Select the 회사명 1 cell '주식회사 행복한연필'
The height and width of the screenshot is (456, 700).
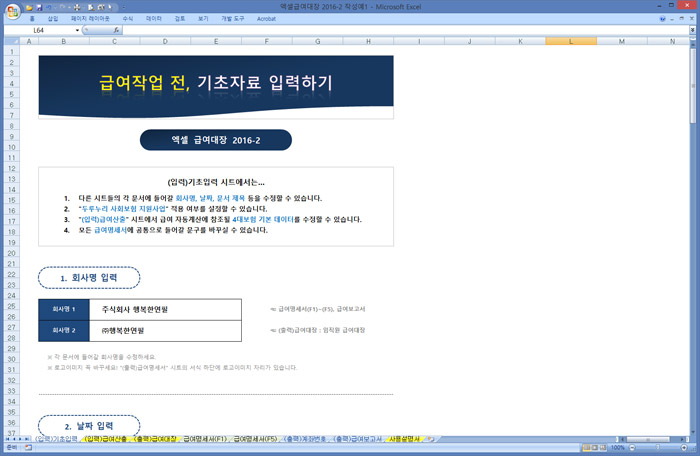(x=165, y=310)
